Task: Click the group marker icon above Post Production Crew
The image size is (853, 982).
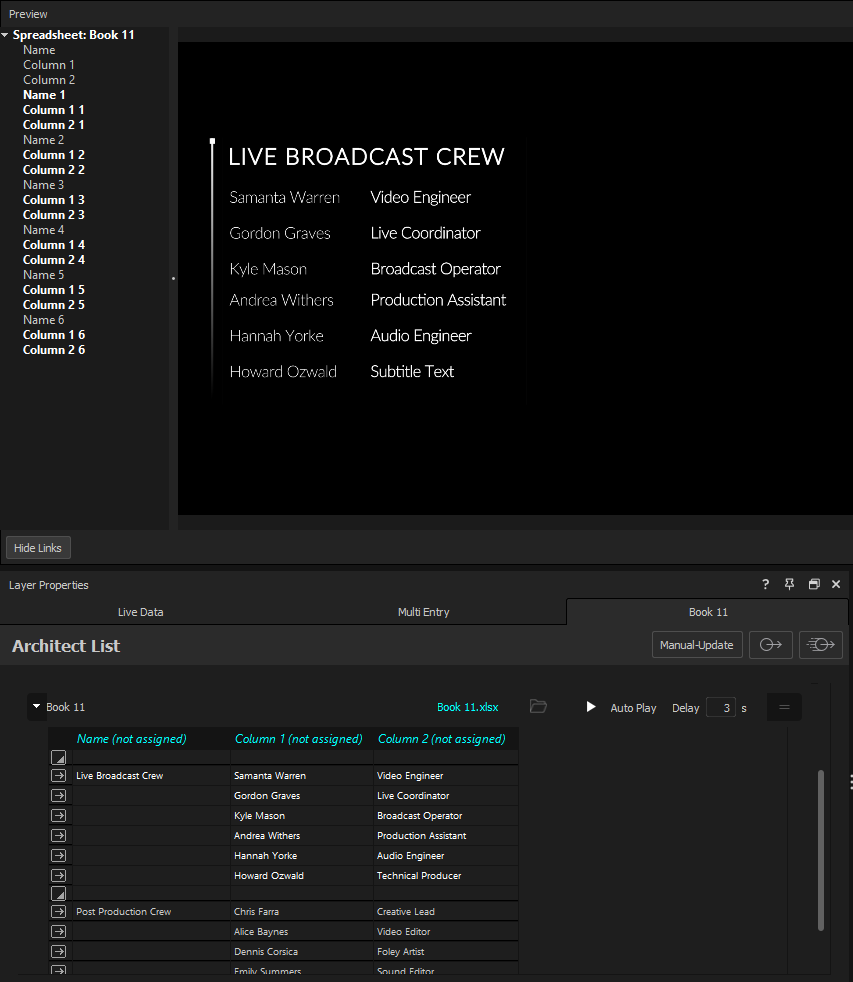Action: point(58,893)
